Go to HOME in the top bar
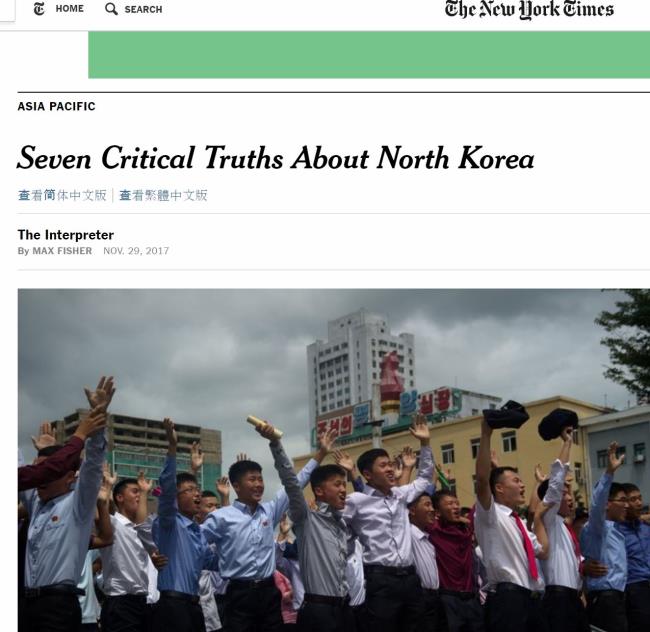 pos(70,9)
